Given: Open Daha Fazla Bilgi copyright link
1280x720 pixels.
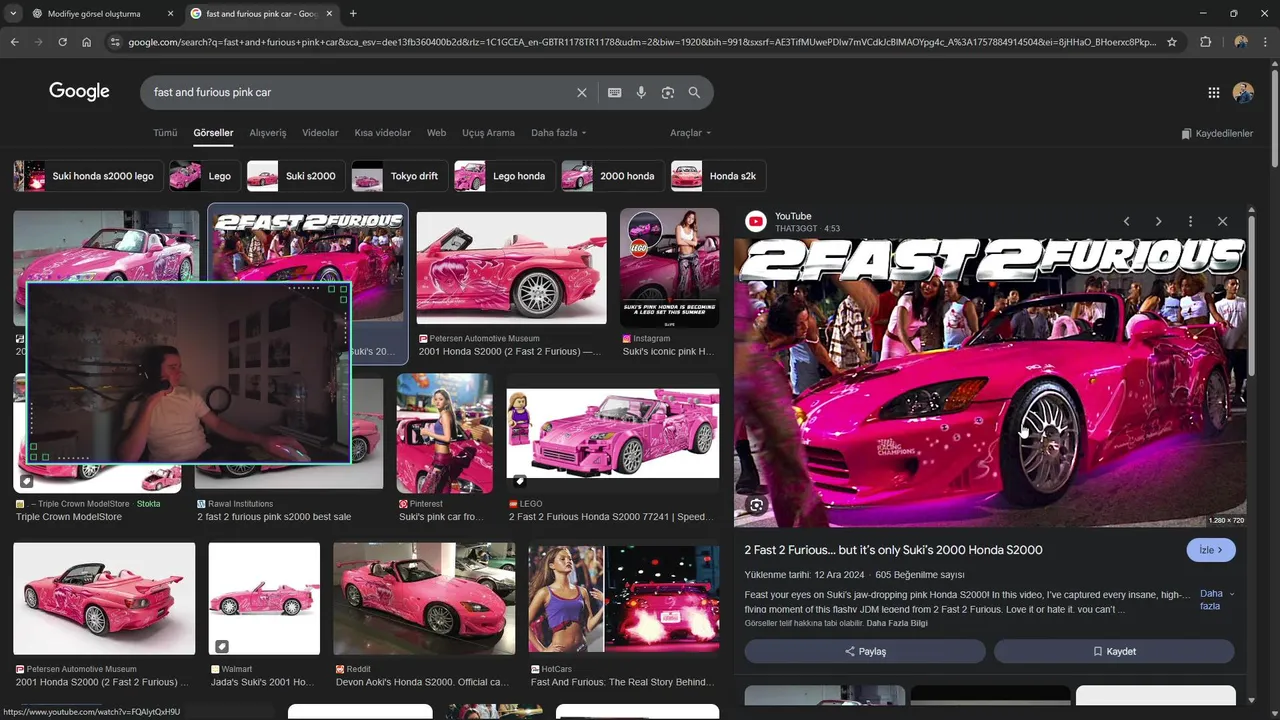Looking at the screenshot, I should click(897, 623).
